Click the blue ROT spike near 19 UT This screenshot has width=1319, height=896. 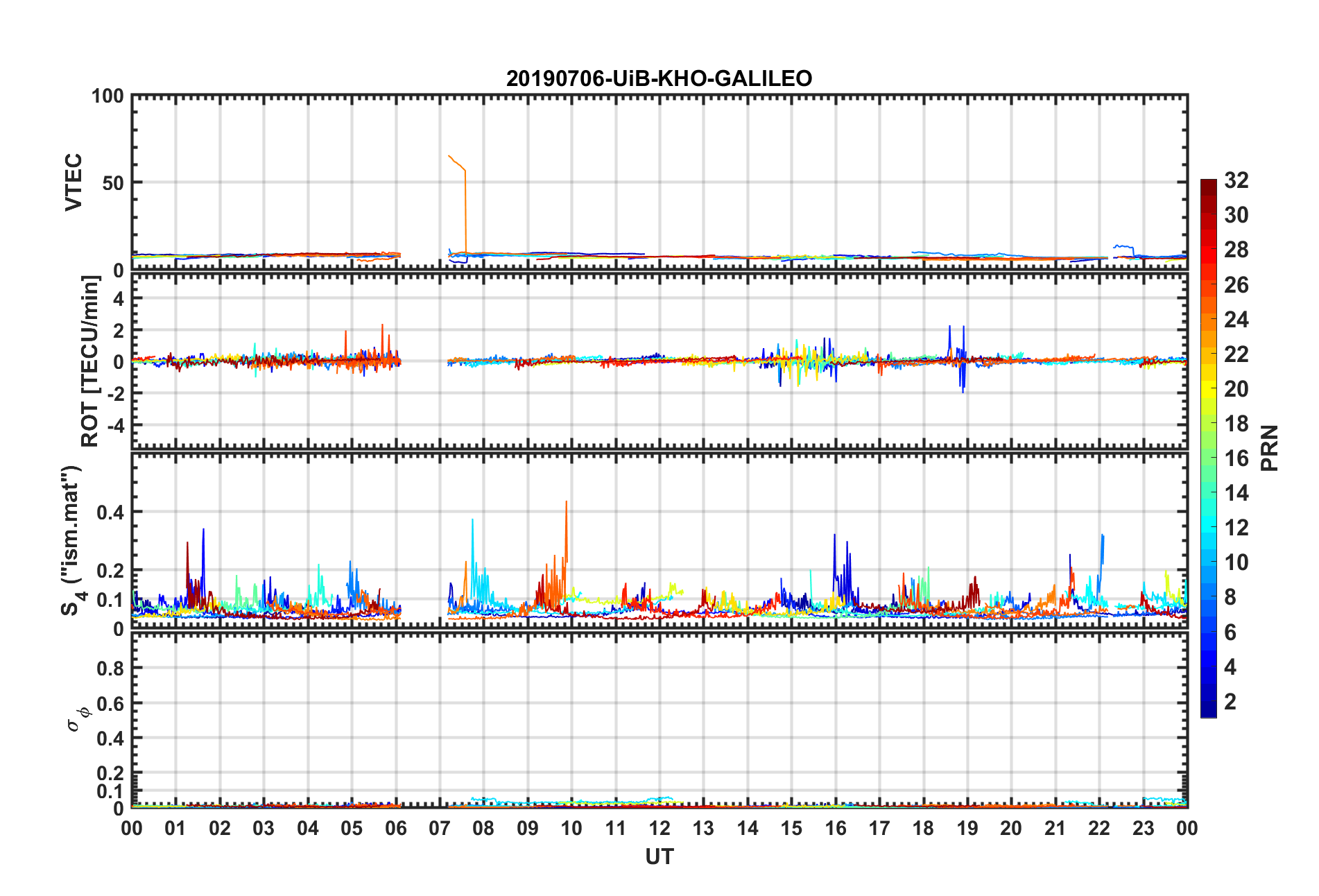[x=963, y=361]
